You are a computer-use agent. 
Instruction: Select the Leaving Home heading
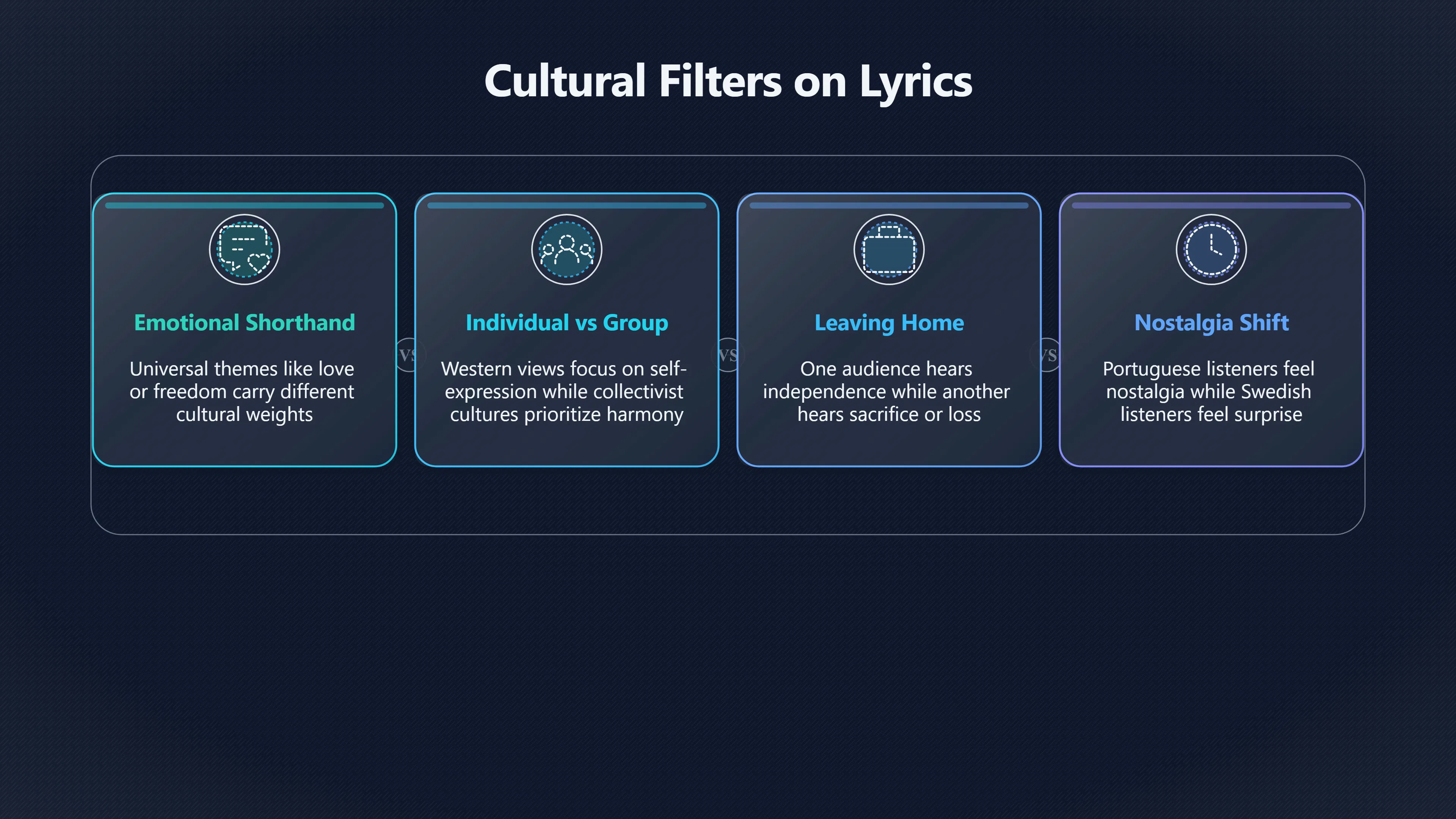[888, 323]
